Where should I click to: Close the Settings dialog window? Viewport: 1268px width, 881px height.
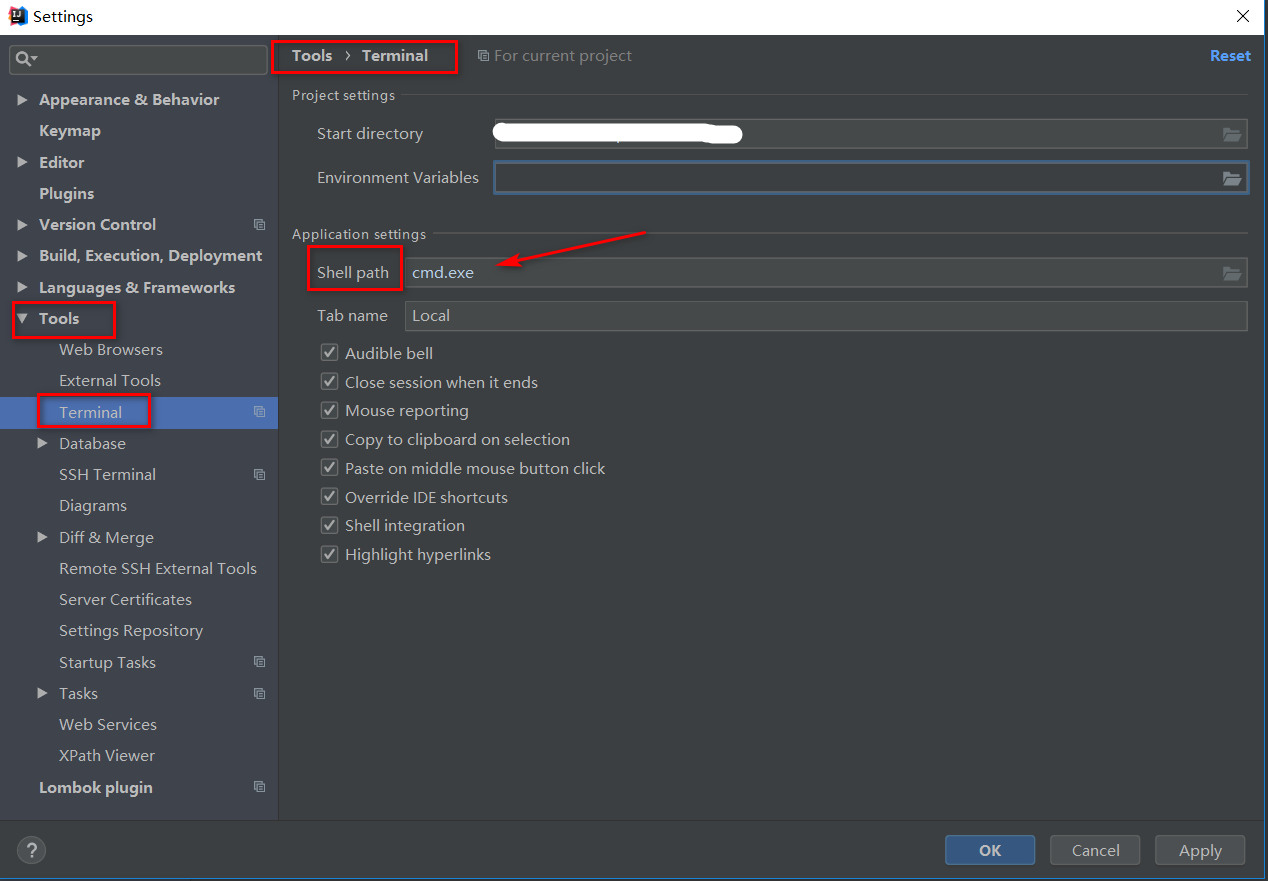click(x=1243, y=16)
